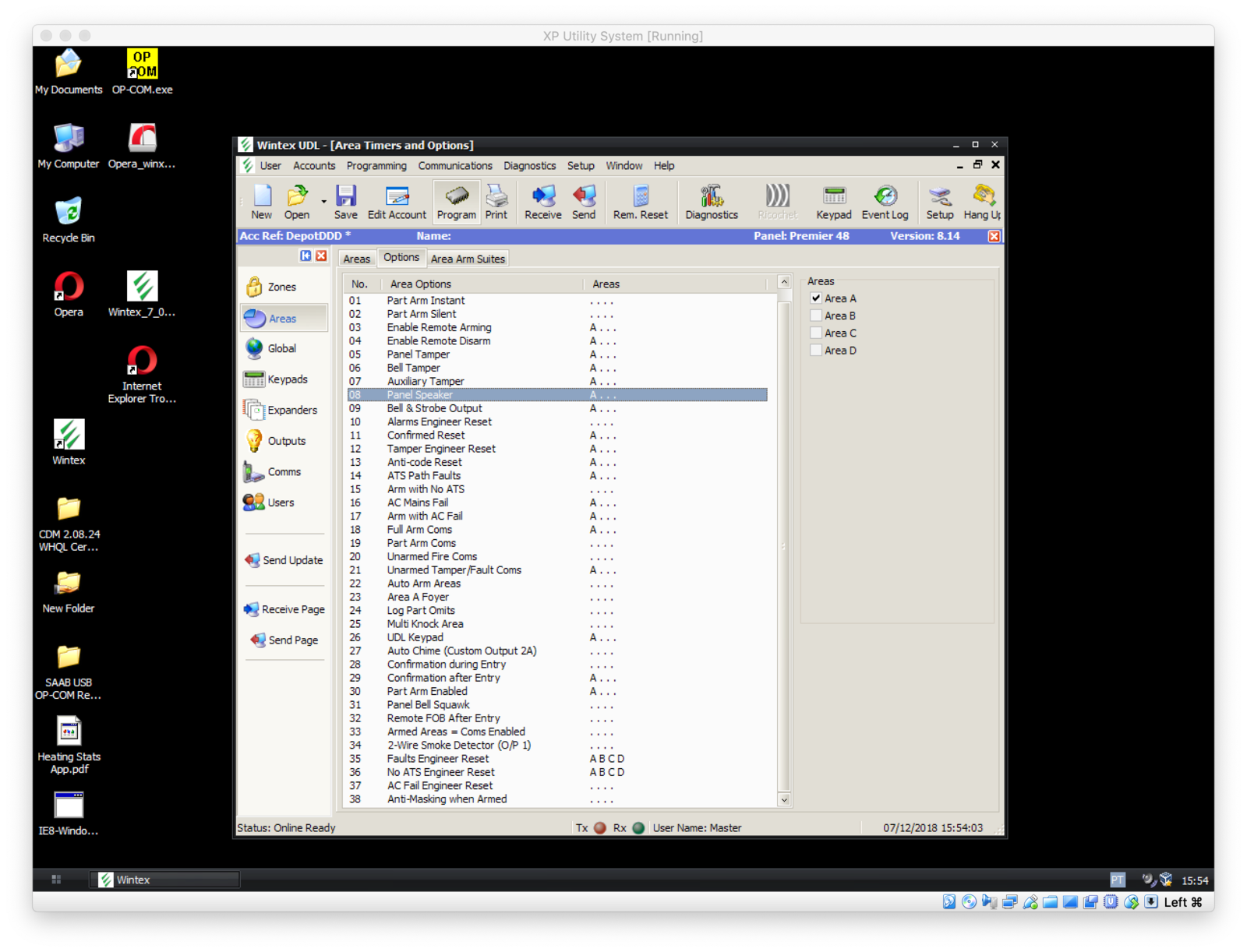1247x952 pixels.
Task: Save the account using Save icon
Action: pyautogui.click(x=345, y=203)
